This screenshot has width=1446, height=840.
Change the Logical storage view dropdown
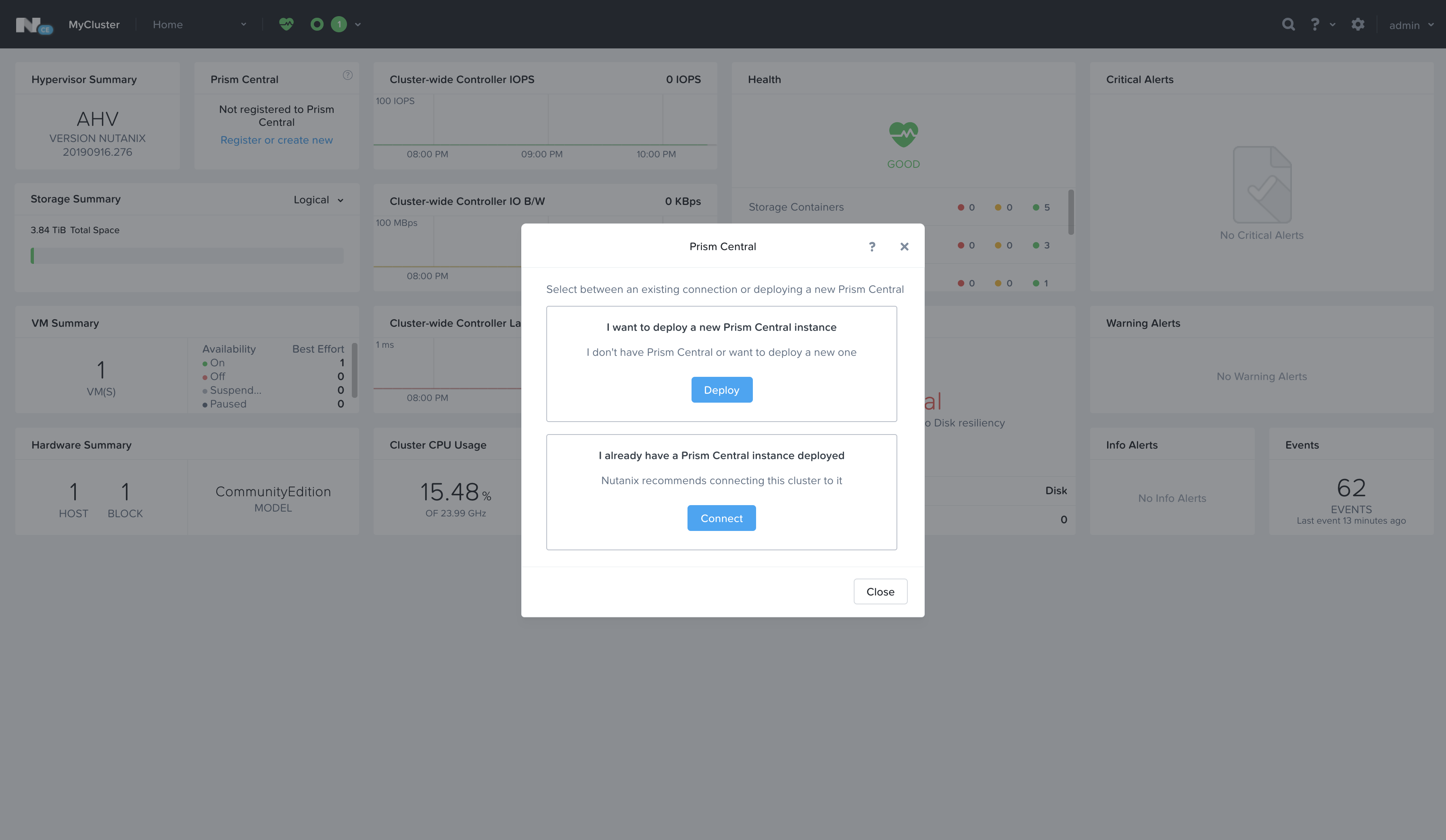[318, 200]
